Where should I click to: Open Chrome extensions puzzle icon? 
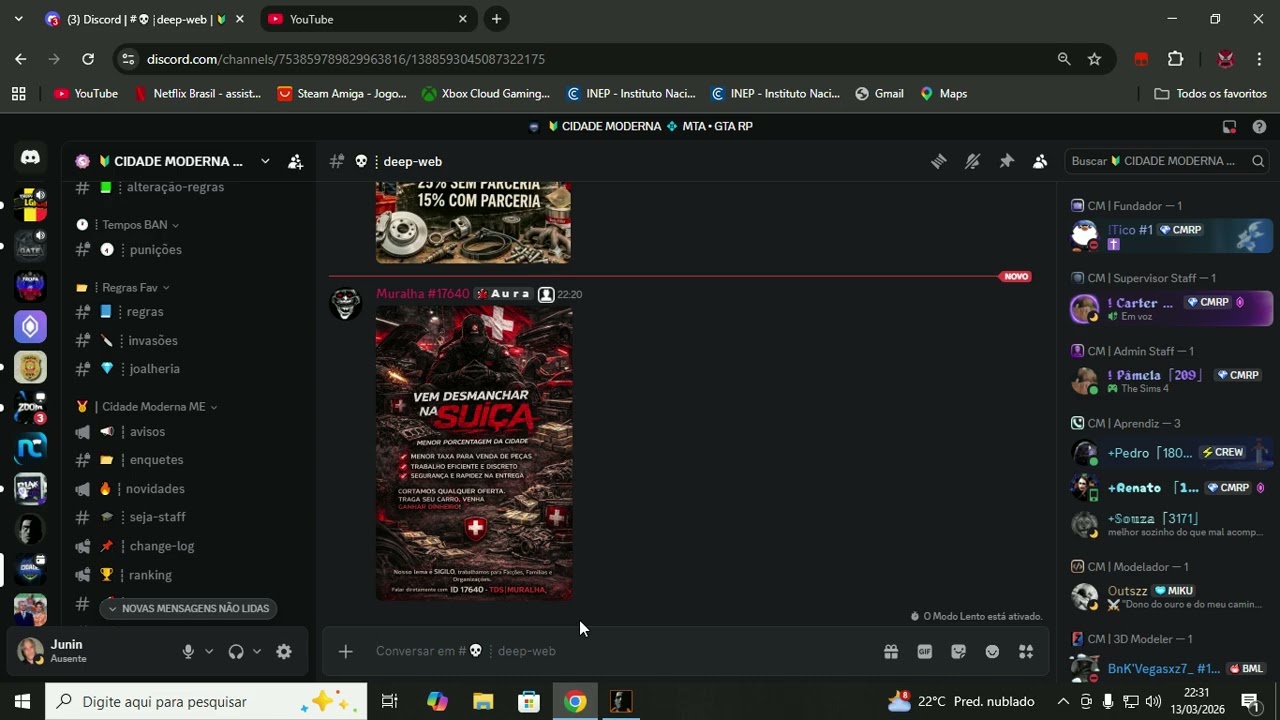pos(1176,59)
